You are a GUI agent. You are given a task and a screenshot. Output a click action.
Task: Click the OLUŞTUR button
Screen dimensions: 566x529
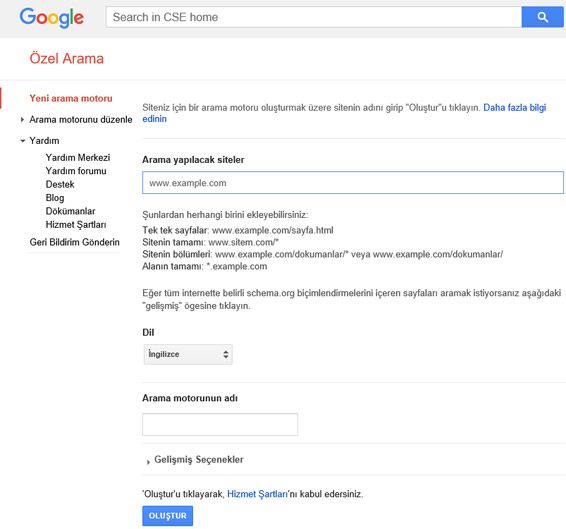click(167, 516)
